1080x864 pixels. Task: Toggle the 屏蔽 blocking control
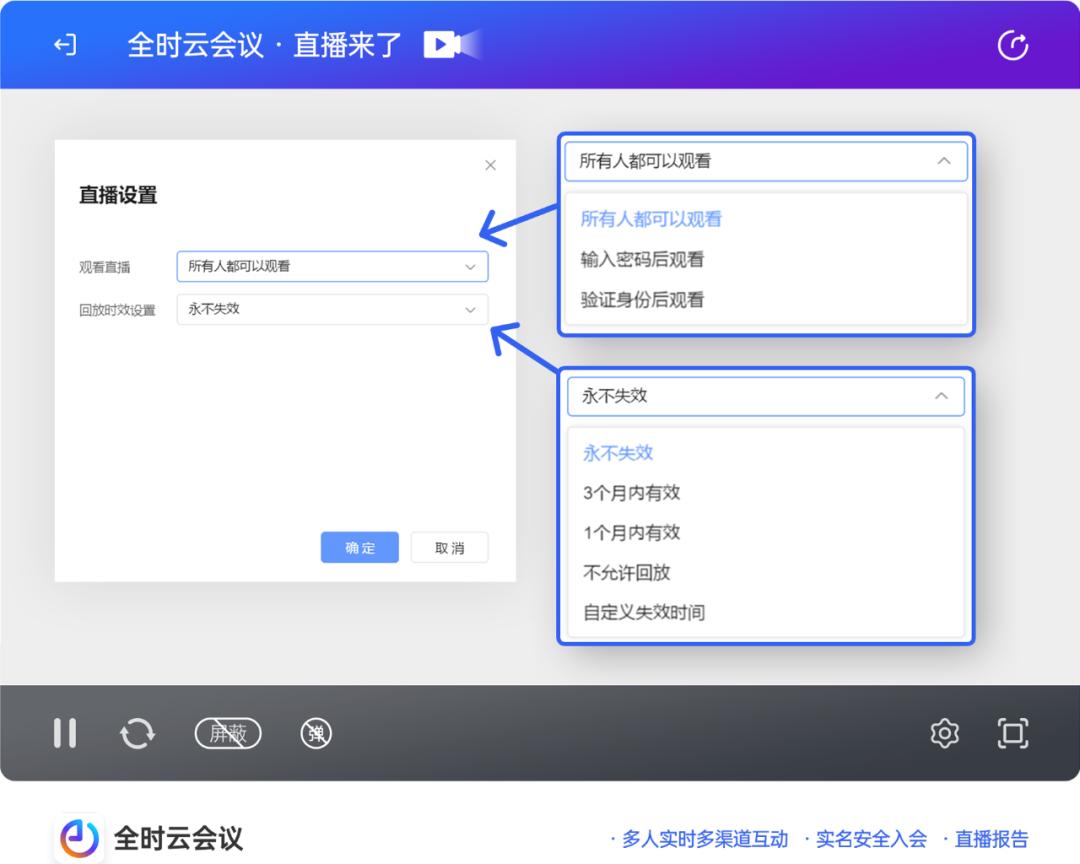coord(227,733)
